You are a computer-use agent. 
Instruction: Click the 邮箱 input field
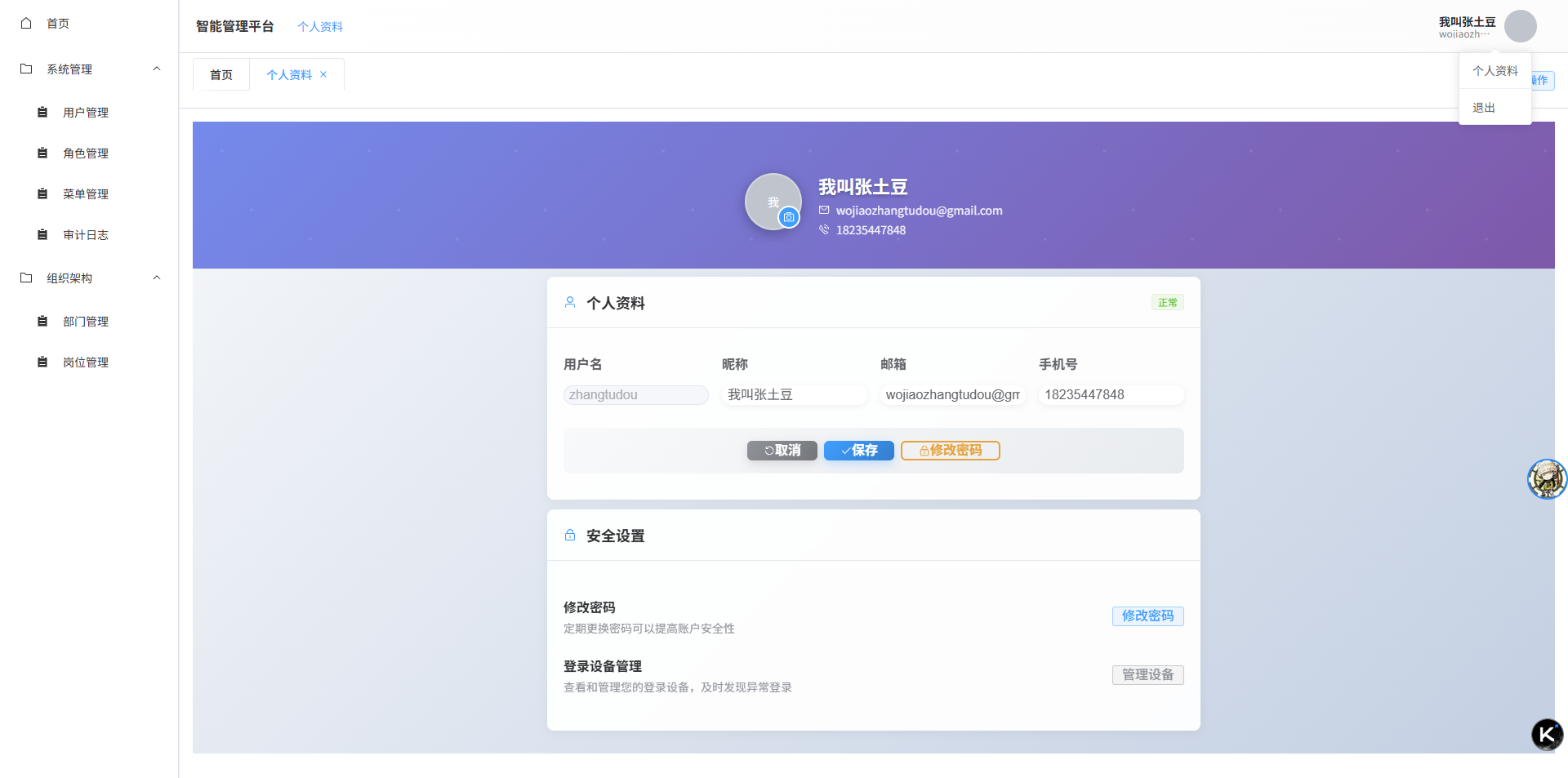click(x=953, y=395)
